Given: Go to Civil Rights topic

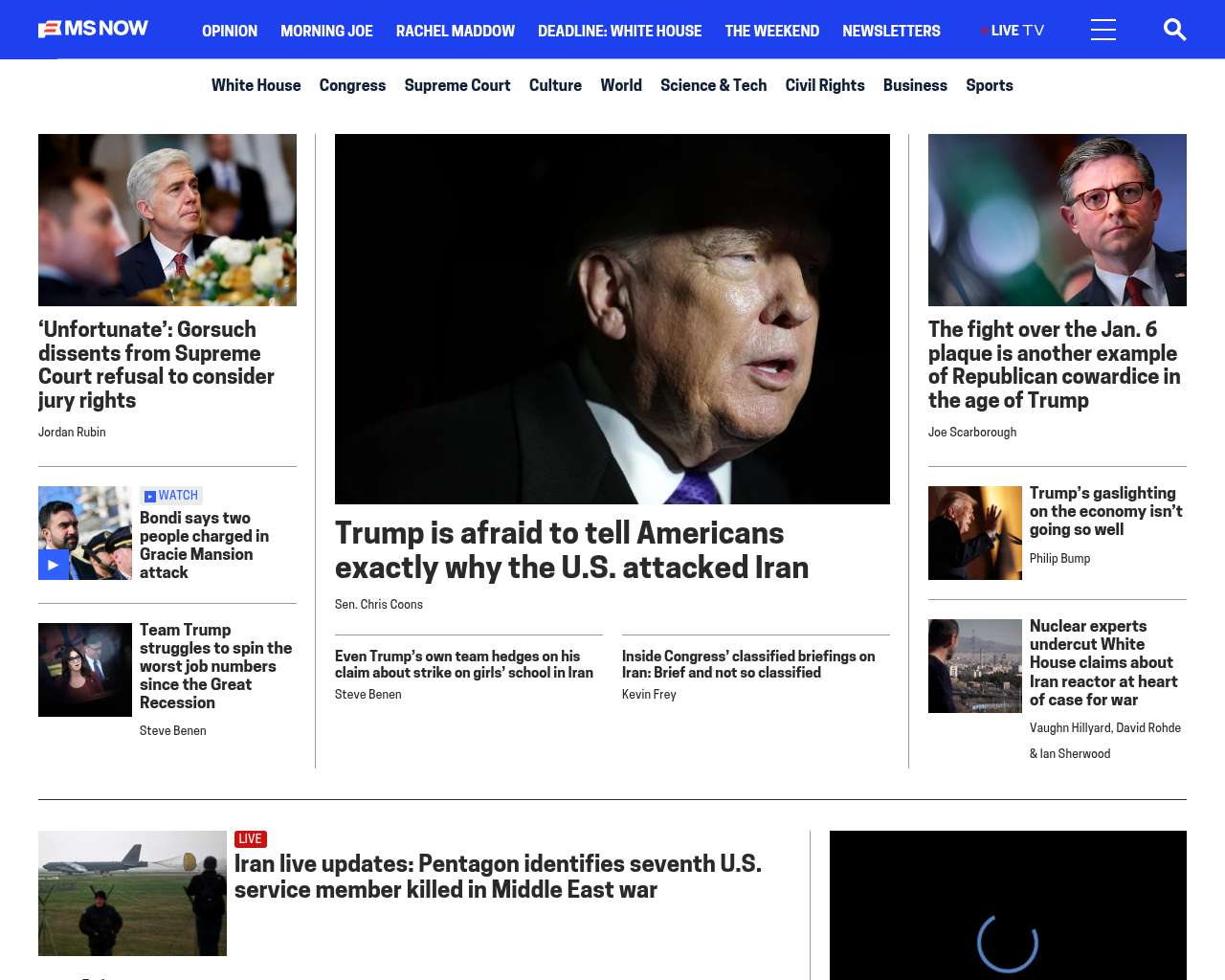Looking at the screenshot, I should pyautogui.click(x=825, y=85).
